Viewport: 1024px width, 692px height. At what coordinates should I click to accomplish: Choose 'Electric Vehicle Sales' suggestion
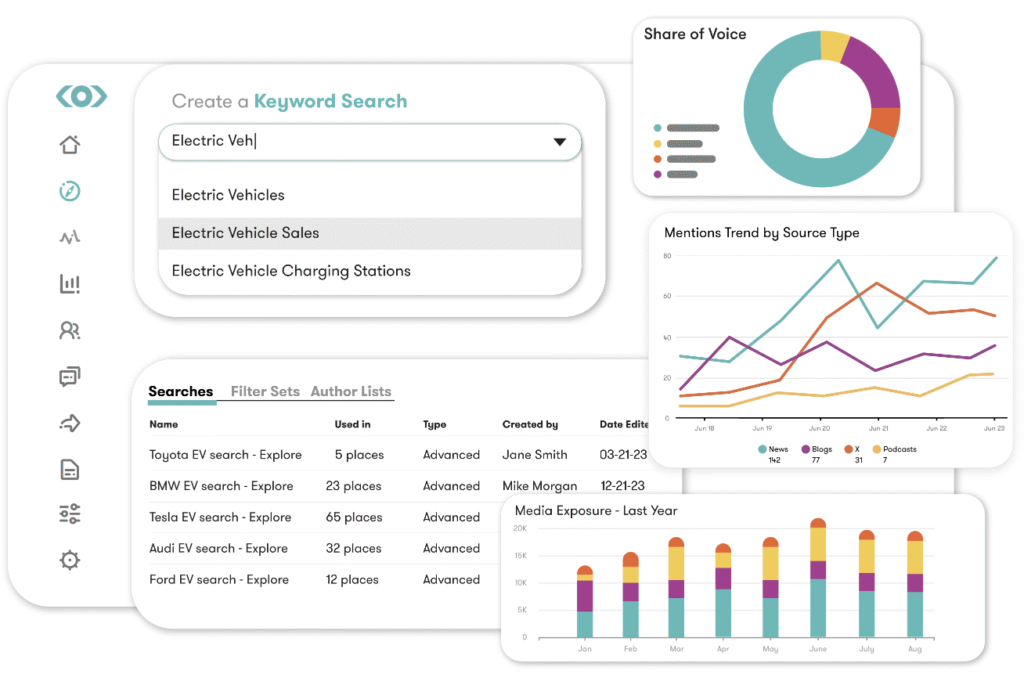[370, 233]
